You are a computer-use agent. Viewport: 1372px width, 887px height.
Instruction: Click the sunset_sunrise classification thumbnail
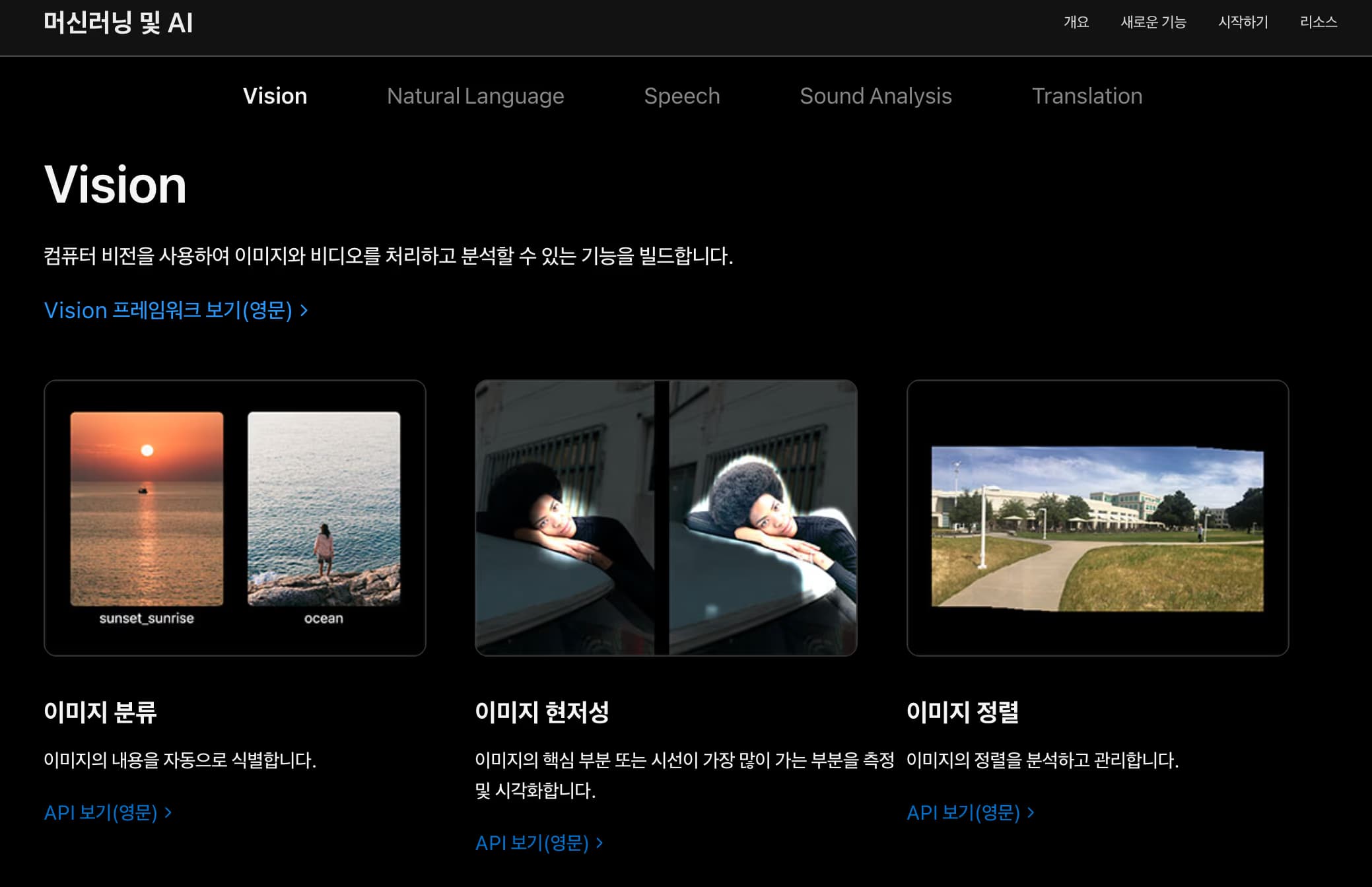click(147, 508)
